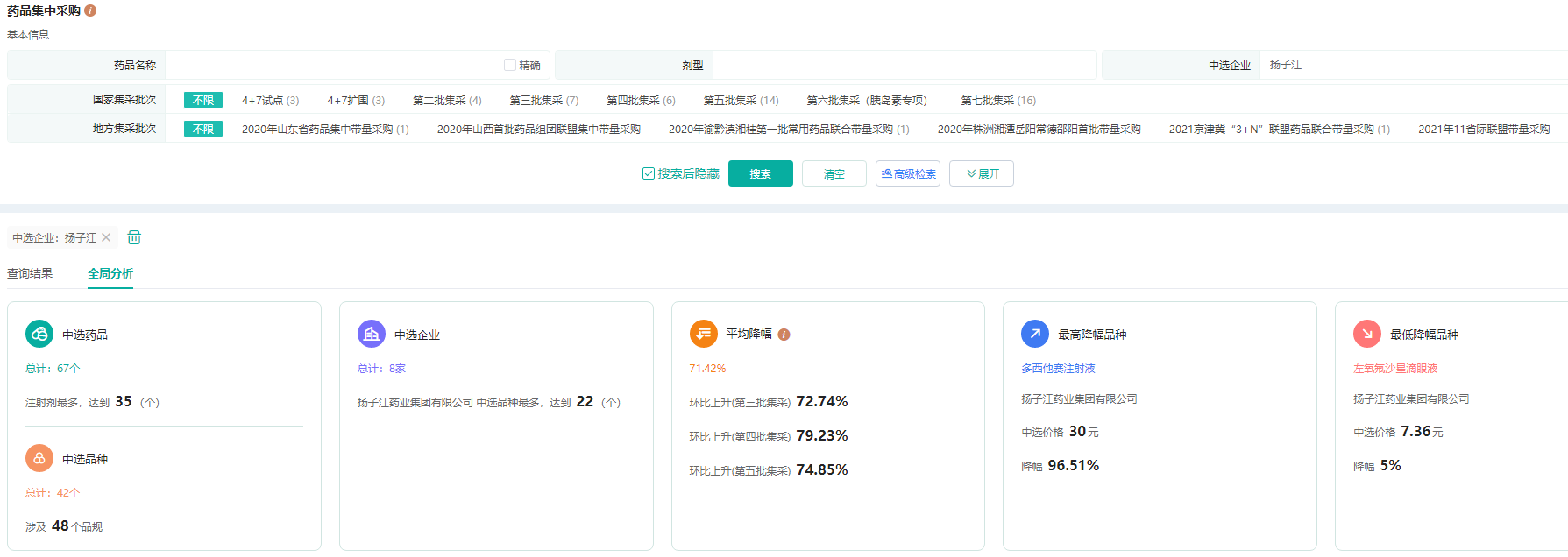Open the 高级检索 advanced search
The height and width of the screenshot is (557, 1568).
[908, 173]
